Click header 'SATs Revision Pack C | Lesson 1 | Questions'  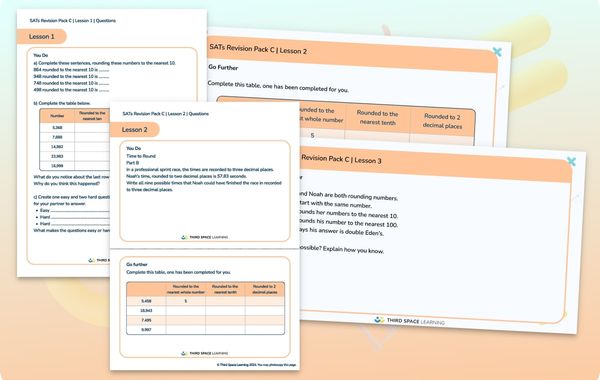click(73, 21)
